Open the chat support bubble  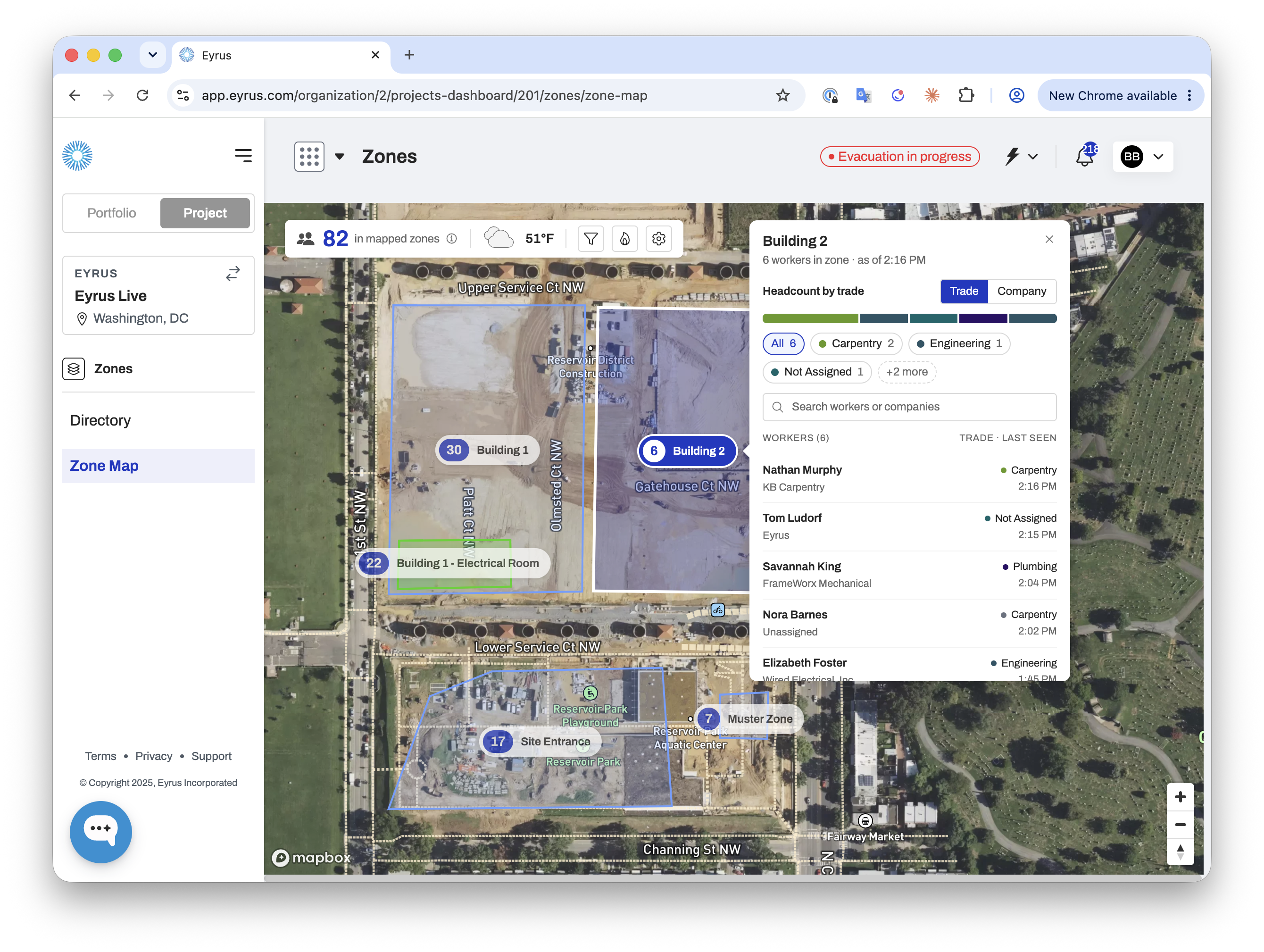tap(101, 831)
